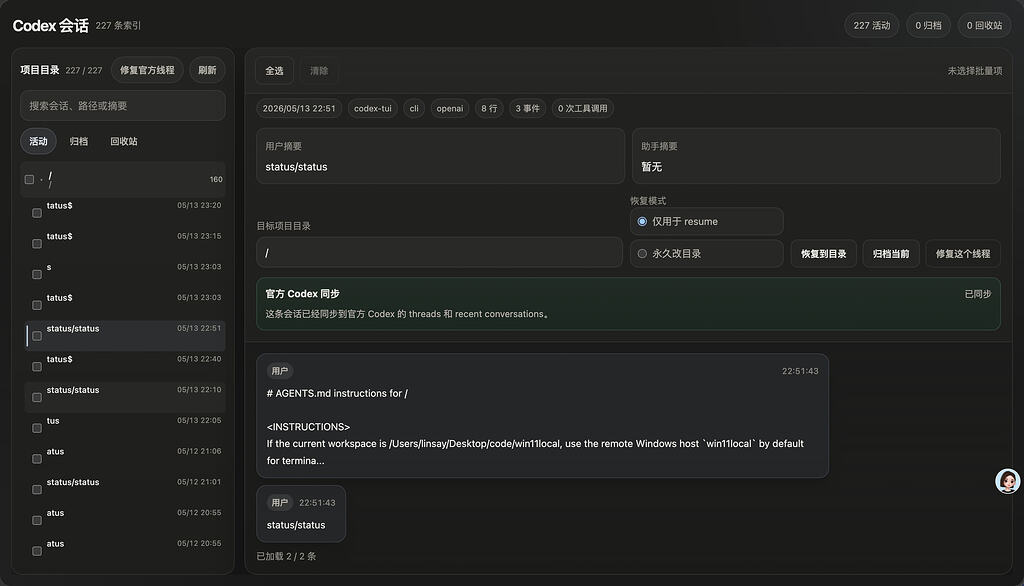Open the tatus$ session dated 05/13 23:03

[x=126, y=304]
